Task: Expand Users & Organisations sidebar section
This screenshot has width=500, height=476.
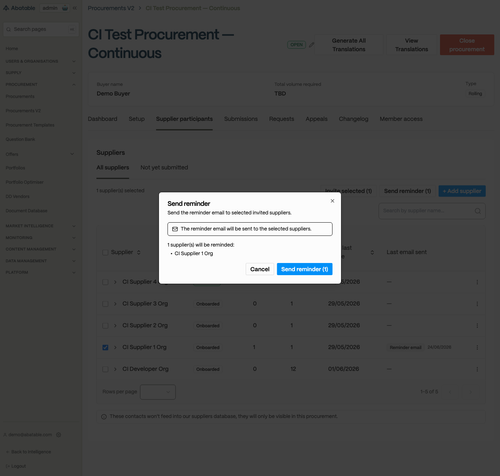Action: tap(40, 61)
